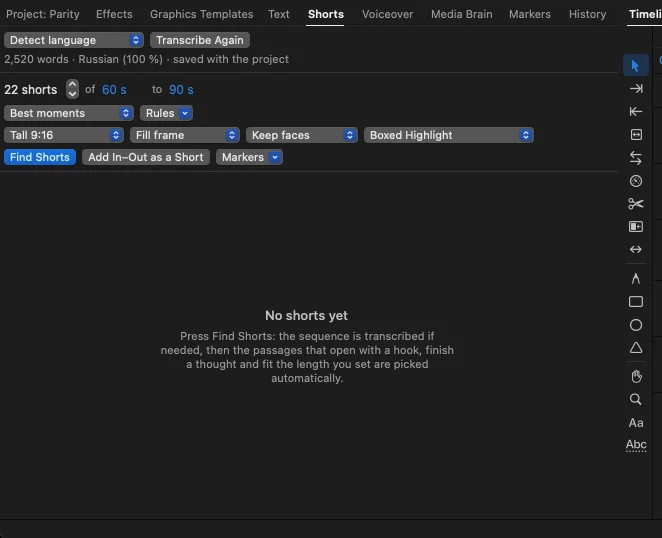Expand the Rules menu
Screen dimensions: 662x538
coord(166,113)
